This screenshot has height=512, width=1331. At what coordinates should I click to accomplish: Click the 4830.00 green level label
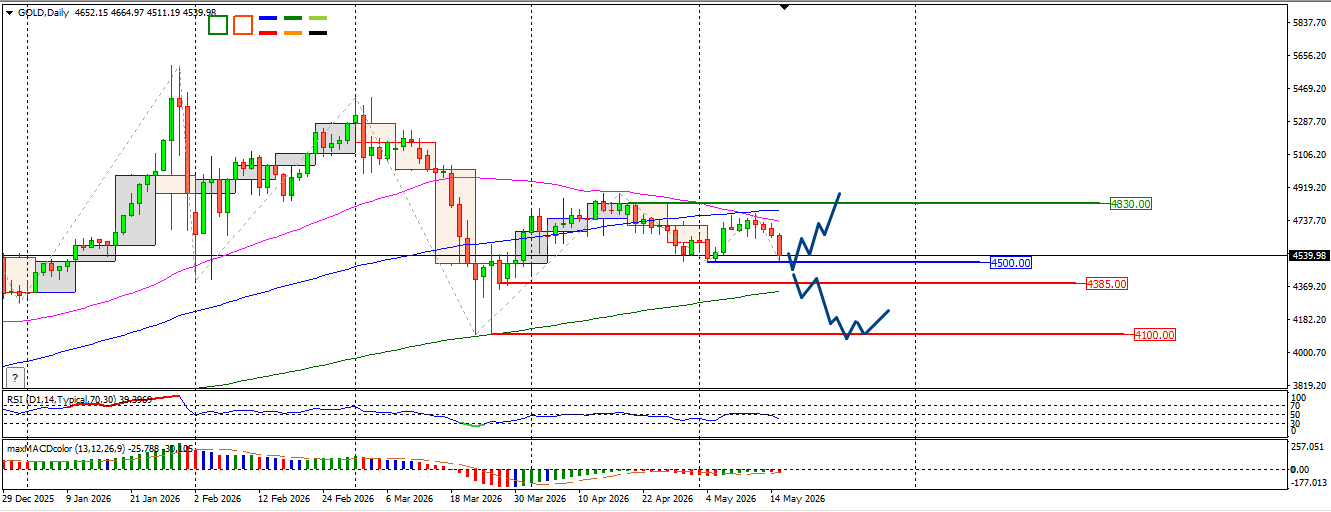pyautogui.click(x=1131, y=204)
